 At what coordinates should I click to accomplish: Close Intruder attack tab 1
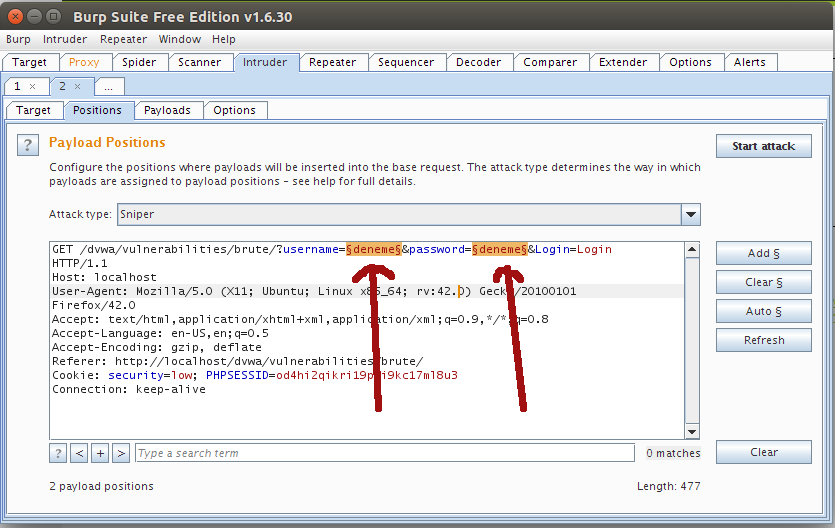click(x=32, y=86)
